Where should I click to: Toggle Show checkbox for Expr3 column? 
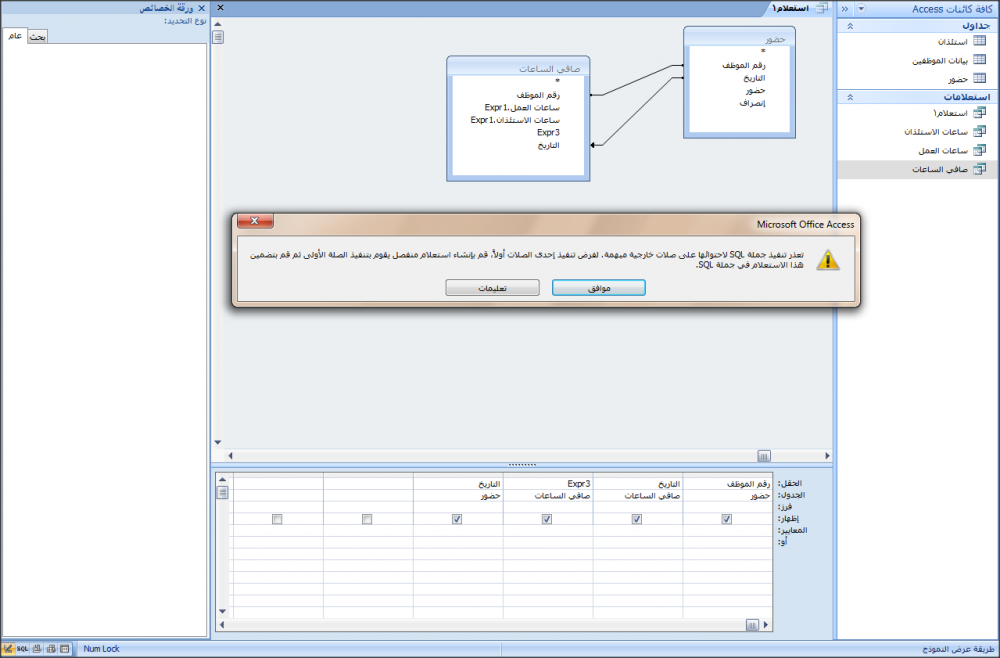(547, 519)
